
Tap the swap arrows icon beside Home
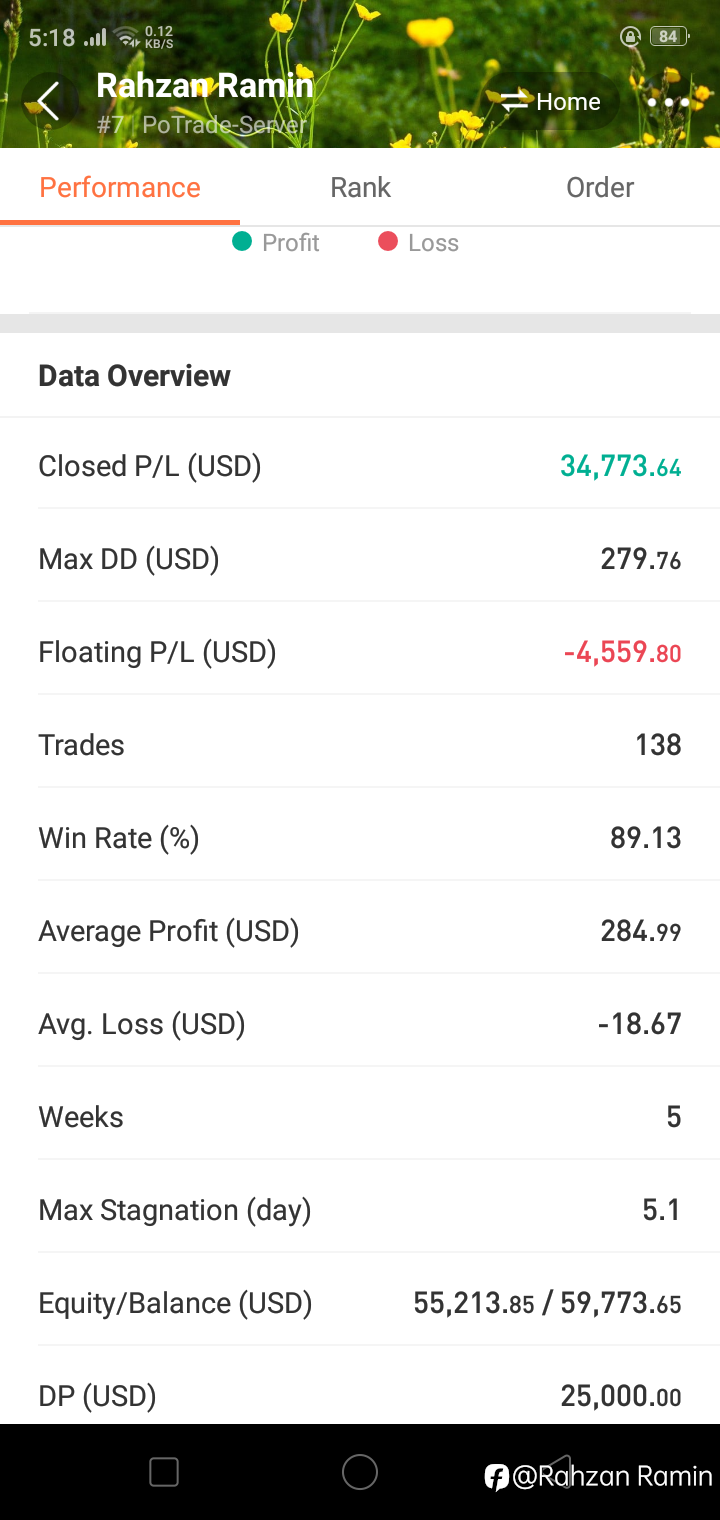tap(514, 102)
